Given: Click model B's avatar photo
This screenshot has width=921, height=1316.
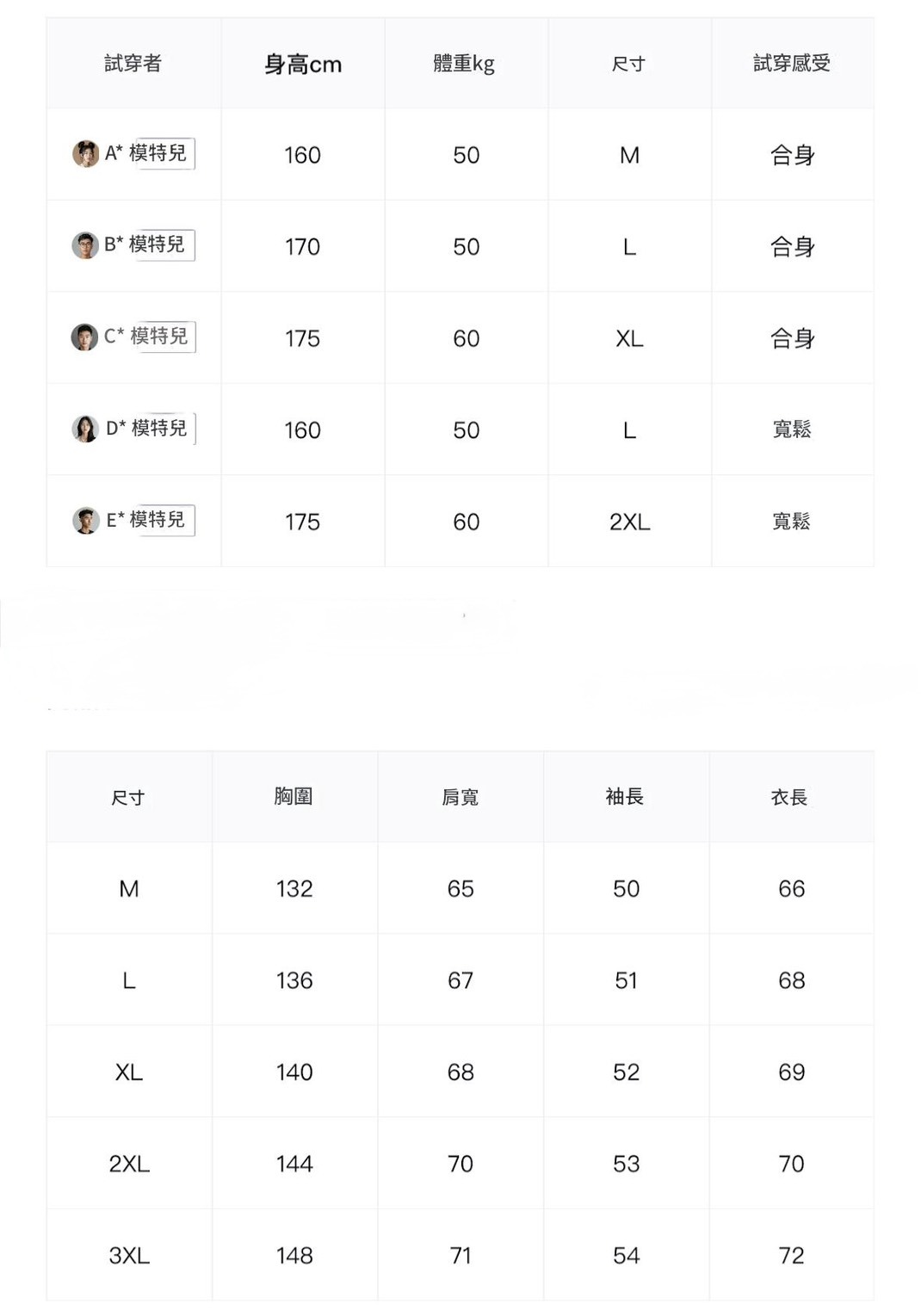Looking at the screenshot, I should 84,245.
